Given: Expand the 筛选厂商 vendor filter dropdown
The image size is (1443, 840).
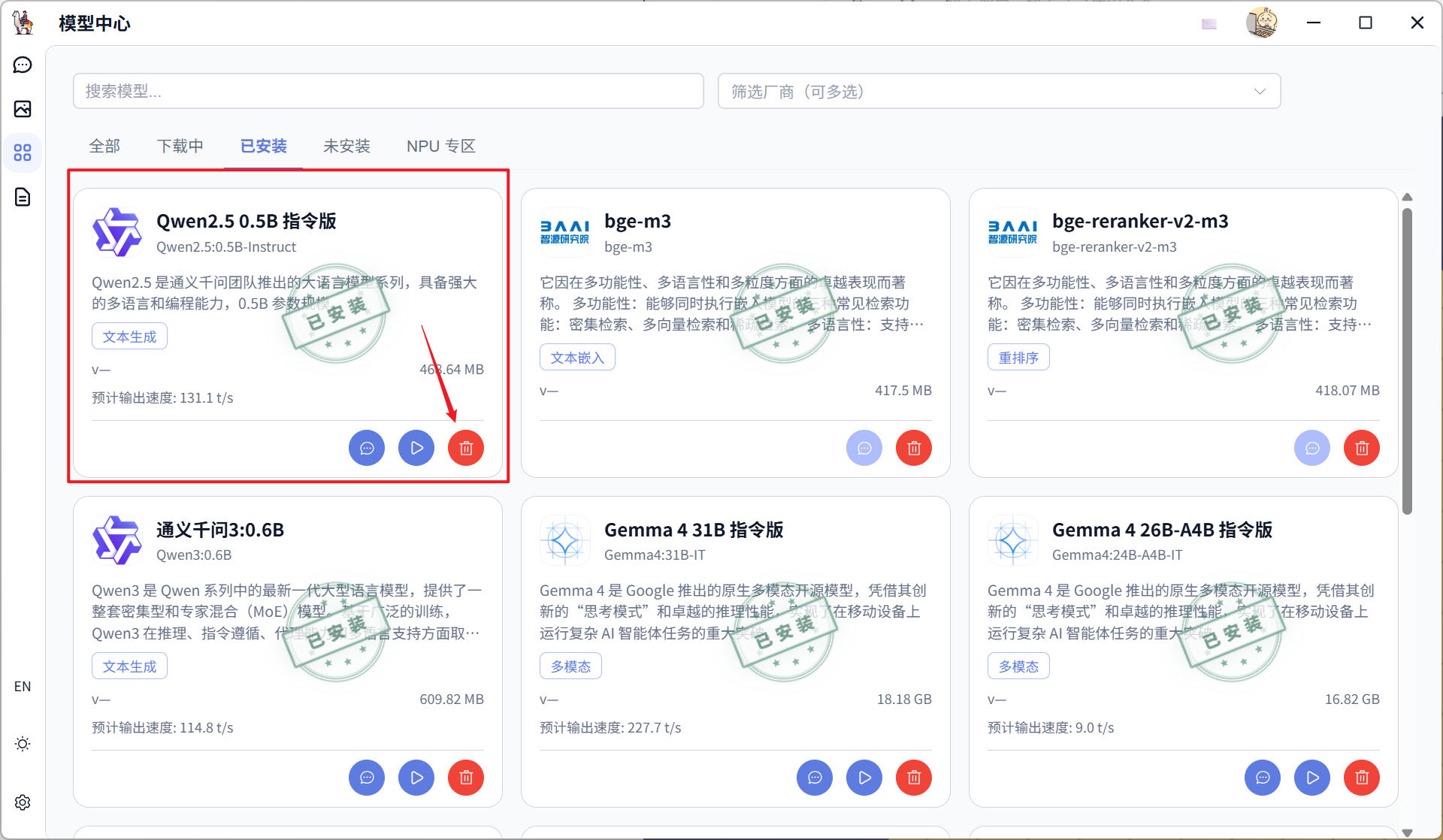Looking at the screenshot, I should (999, 91).
